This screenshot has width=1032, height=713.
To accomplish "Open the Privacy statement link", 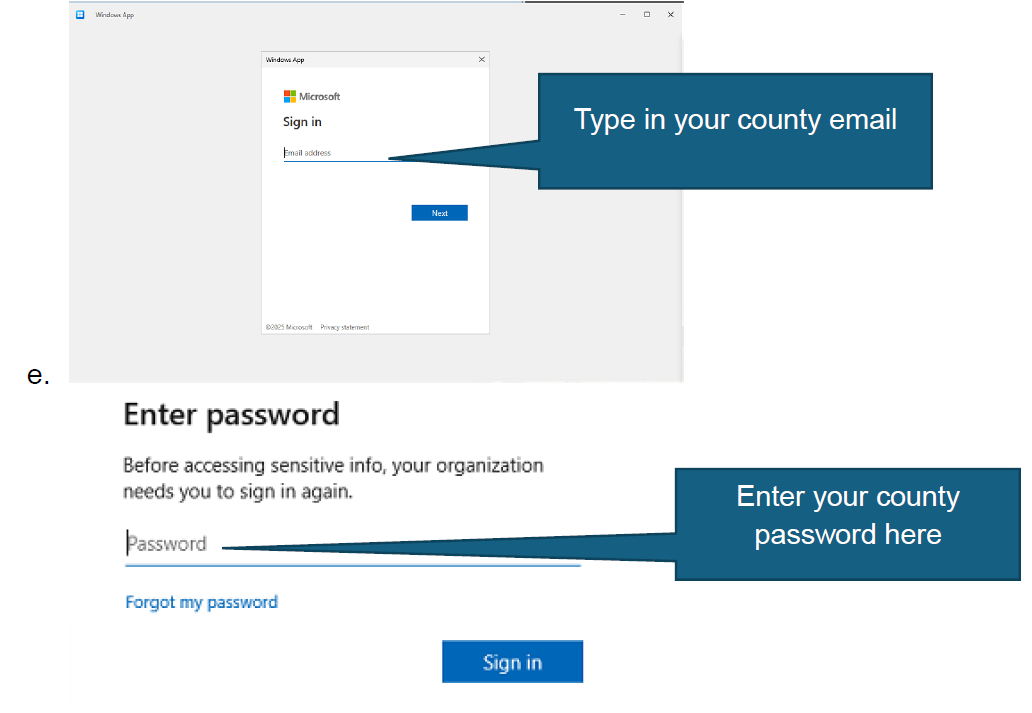I will (344, 327).
